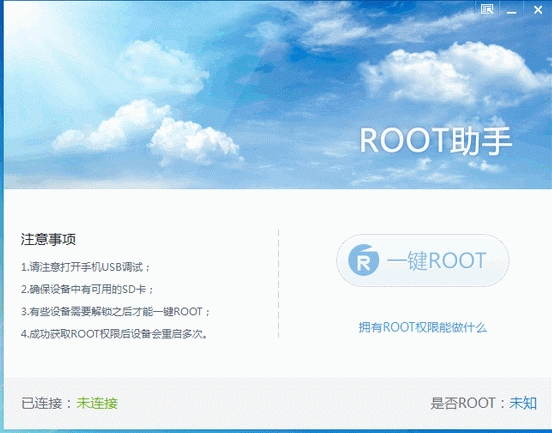Select the note about 可用的SD卡
Screen dimensions: 552x433
pos(87,289)
